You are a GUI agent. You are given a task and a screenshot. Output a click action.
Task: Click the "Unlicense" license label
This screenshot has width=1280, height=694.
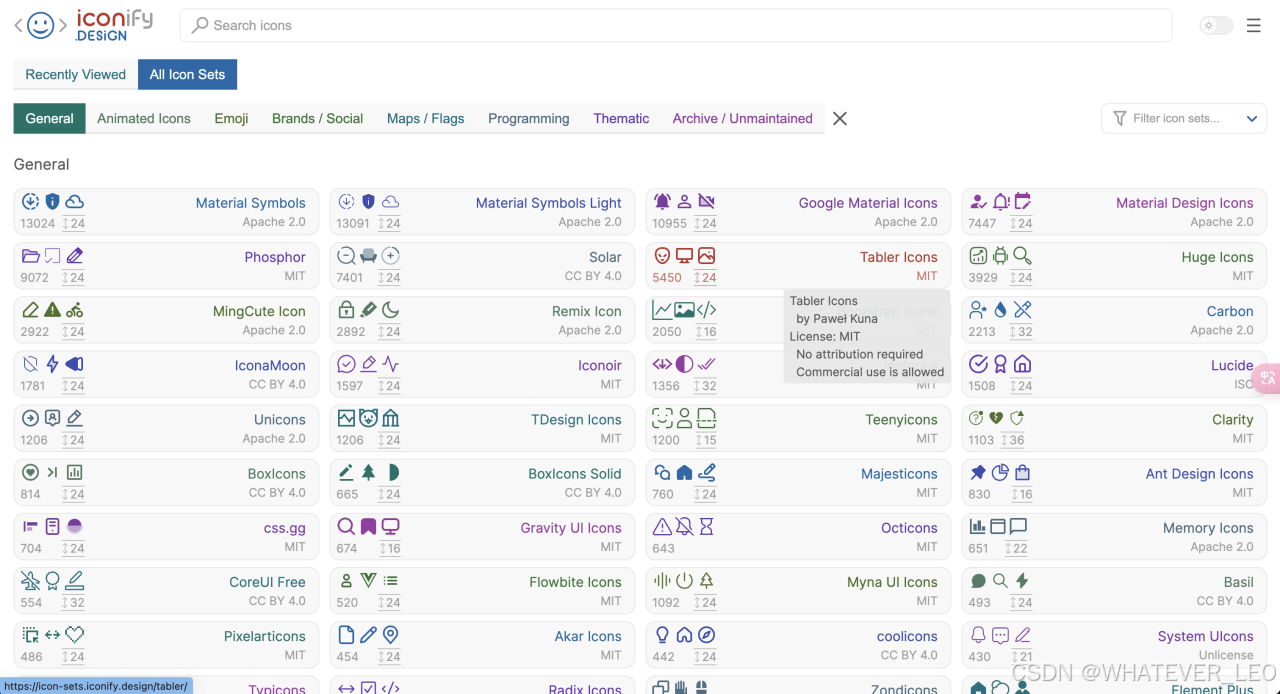1226,655
